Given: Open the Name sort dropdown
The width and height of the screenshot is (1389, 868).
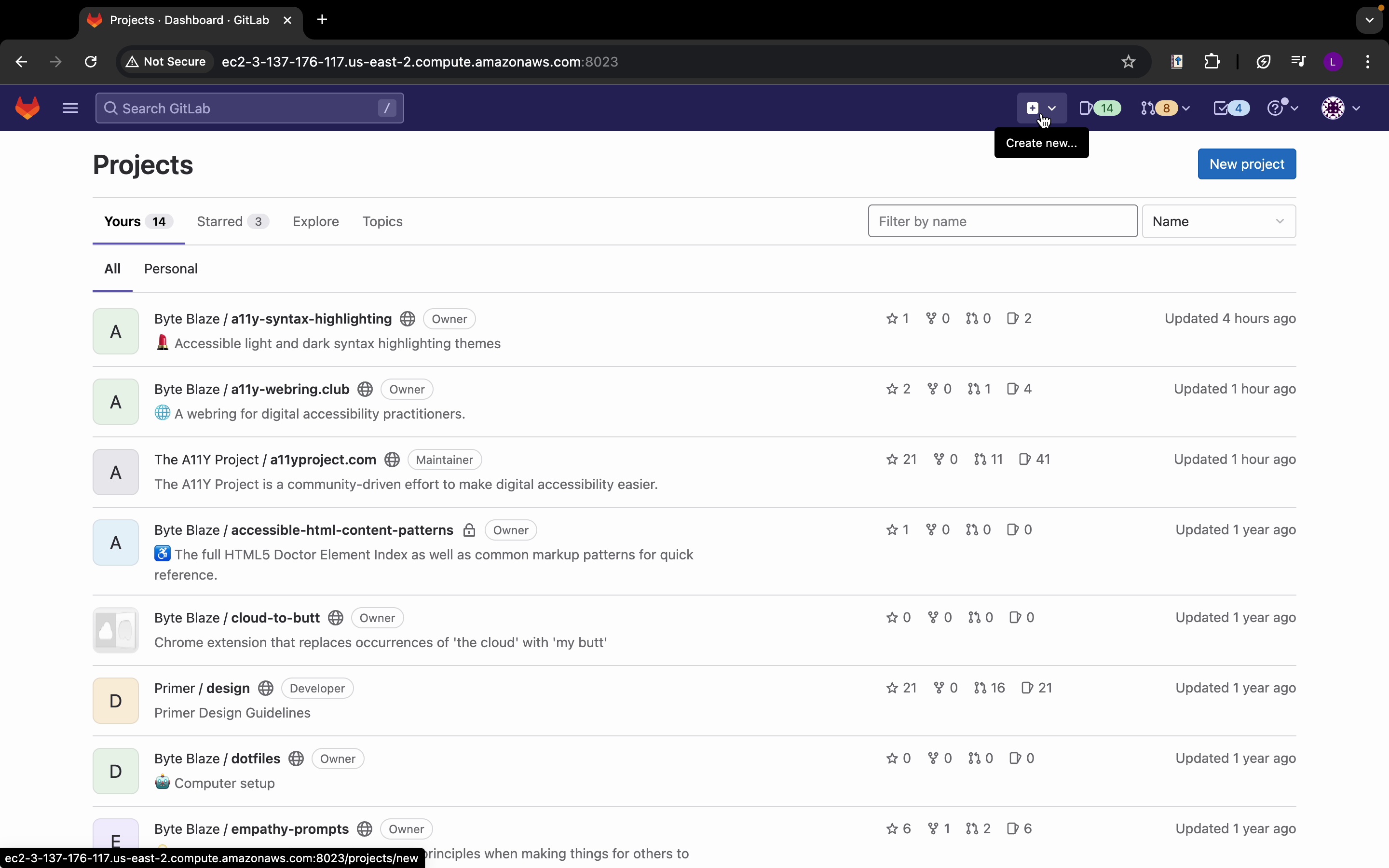Looking at the screenshot, I should (1219, 221).
